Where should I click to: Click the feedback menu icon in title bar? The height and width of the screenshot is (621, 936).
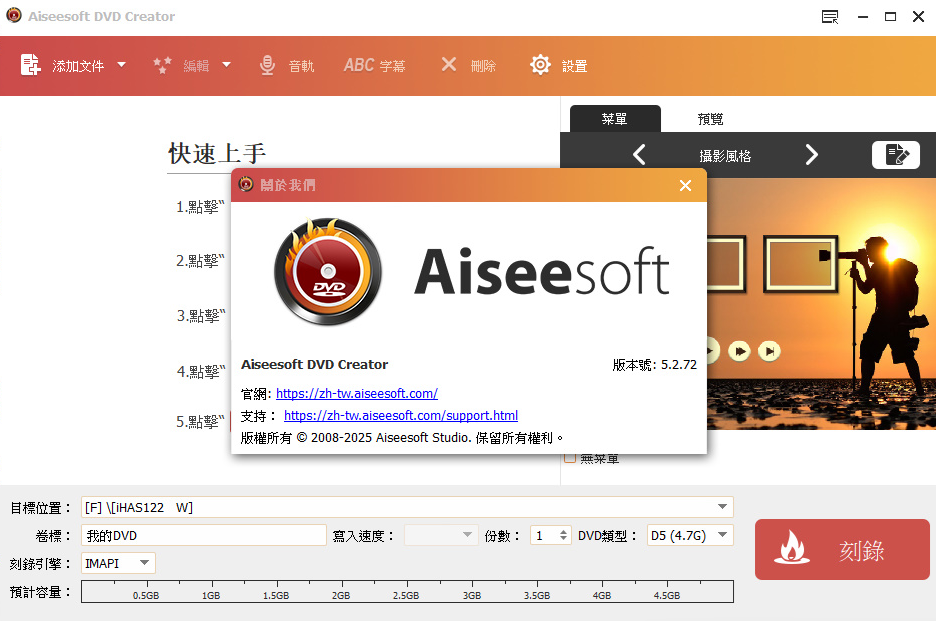[830, 17]
